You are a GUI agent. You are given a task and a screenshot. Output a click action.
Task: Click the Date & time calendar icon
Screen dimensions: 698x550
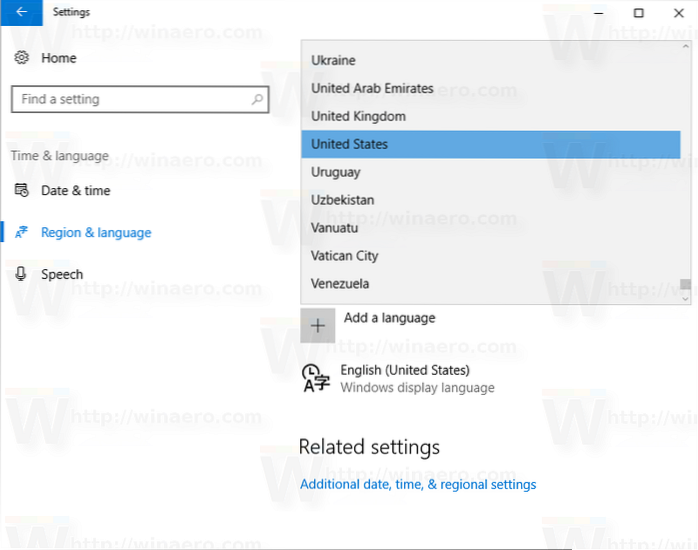(x=21, y=190)
